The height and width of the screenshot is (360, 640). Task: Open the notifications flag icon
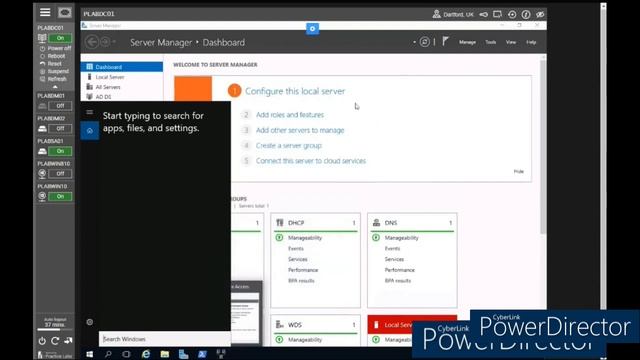(445, 41)
